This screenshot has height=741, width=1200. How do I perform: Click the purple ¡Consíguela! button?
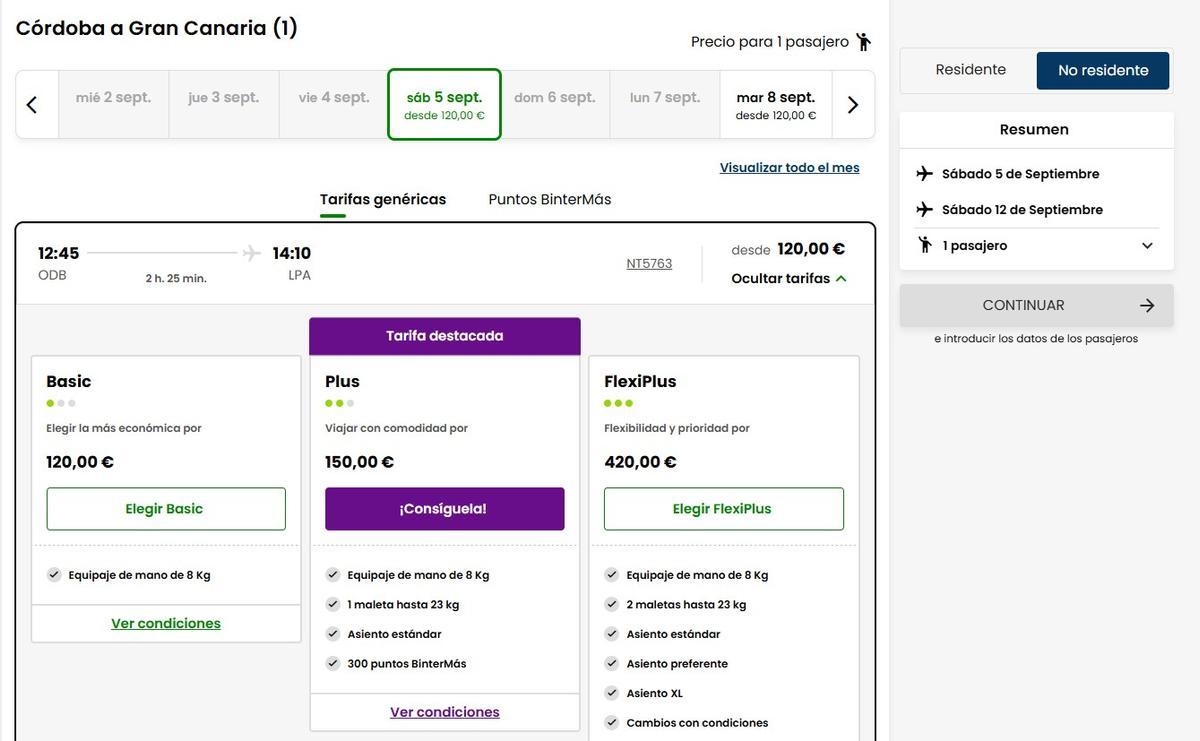coord(444,509)
